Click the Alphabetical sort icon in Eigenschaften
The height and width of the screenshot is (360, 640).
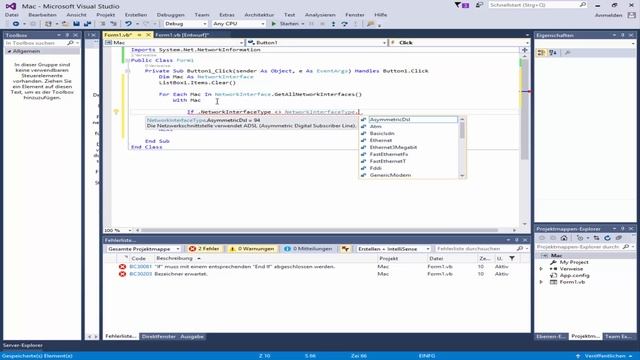pyautogui.click(x=553, y=53)
